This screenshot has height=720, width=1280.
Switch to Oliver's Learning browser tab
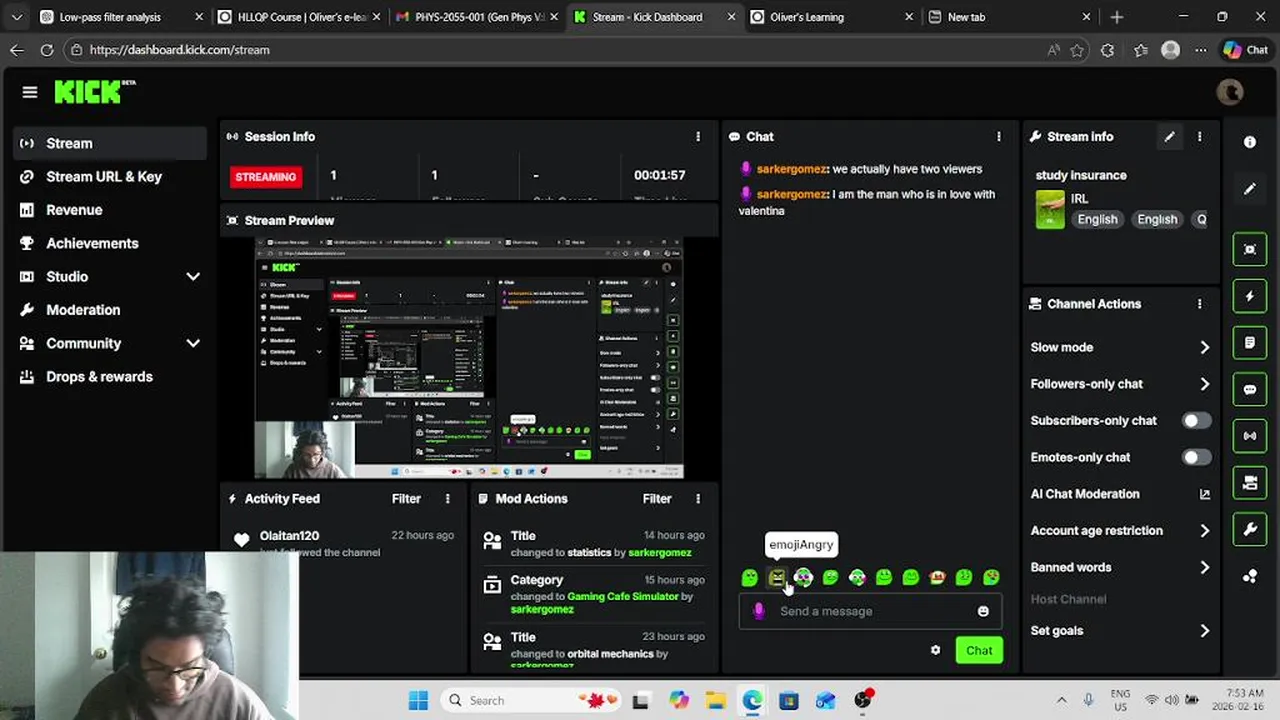tap(830, 17)
